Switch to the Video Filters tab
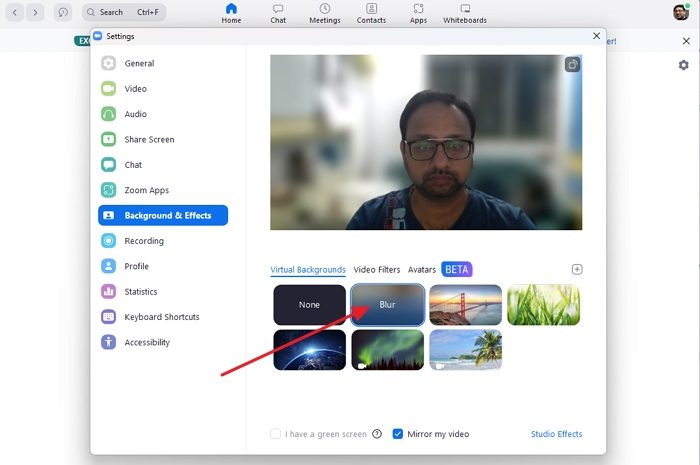The image size is (700, 465). (x=377, y=270)
